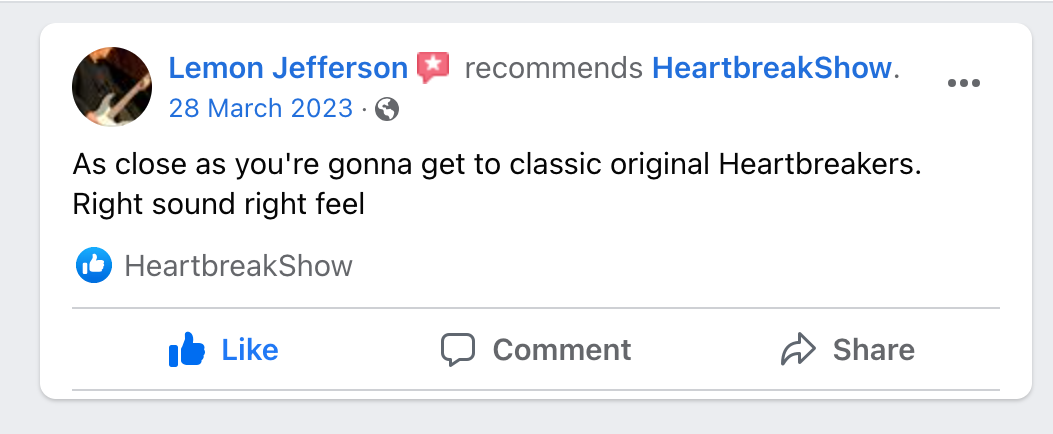Open Lemon Jefferson's profile name link
1053x434 pixels.
click(288, 68)
